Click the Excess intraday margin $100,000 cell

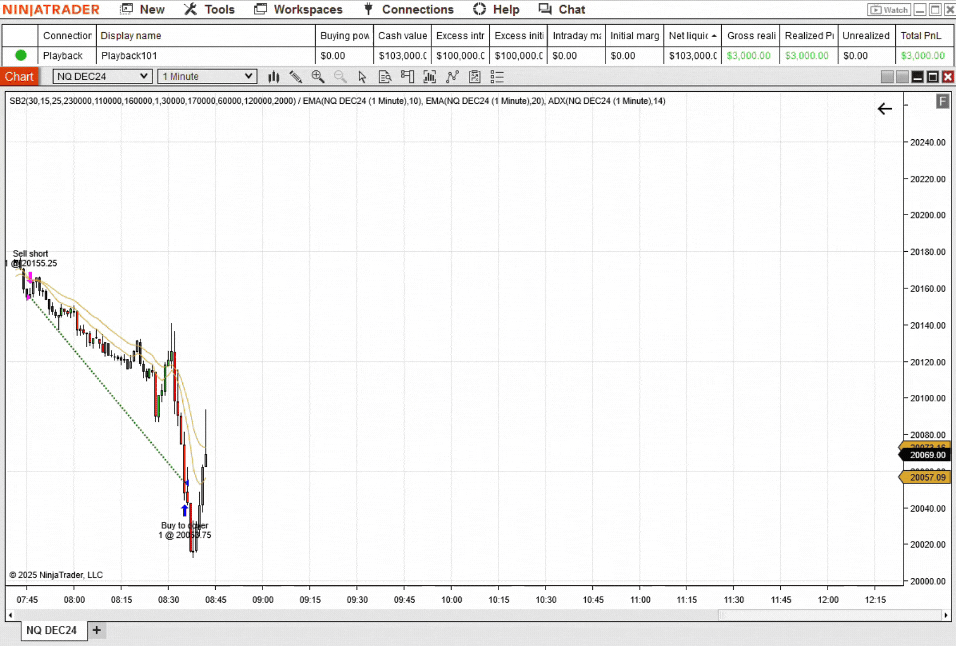coord(460,55)
